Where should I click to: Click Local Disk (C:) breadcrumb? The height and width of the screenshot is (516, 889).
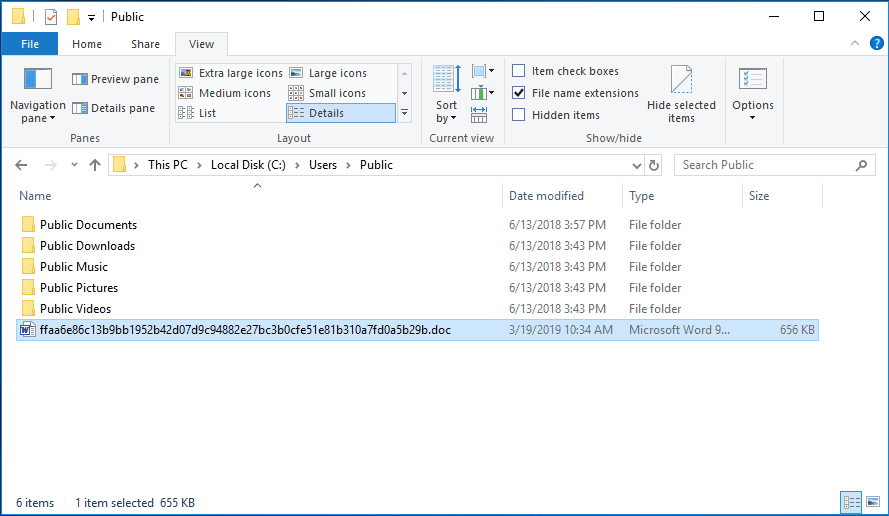[x=248, y=165]
